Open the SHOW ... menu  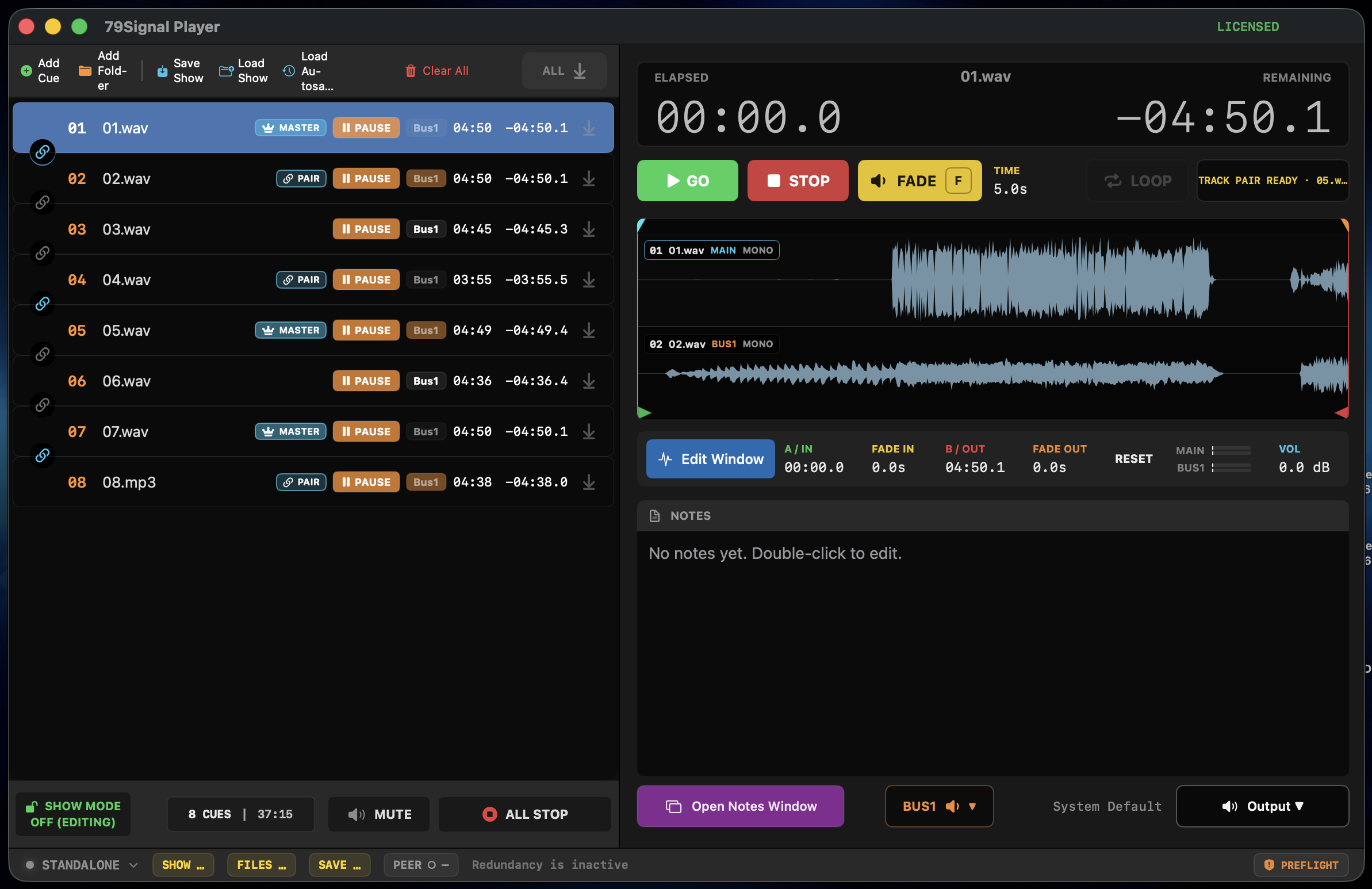pyautogui.click(x=183, y=865)
